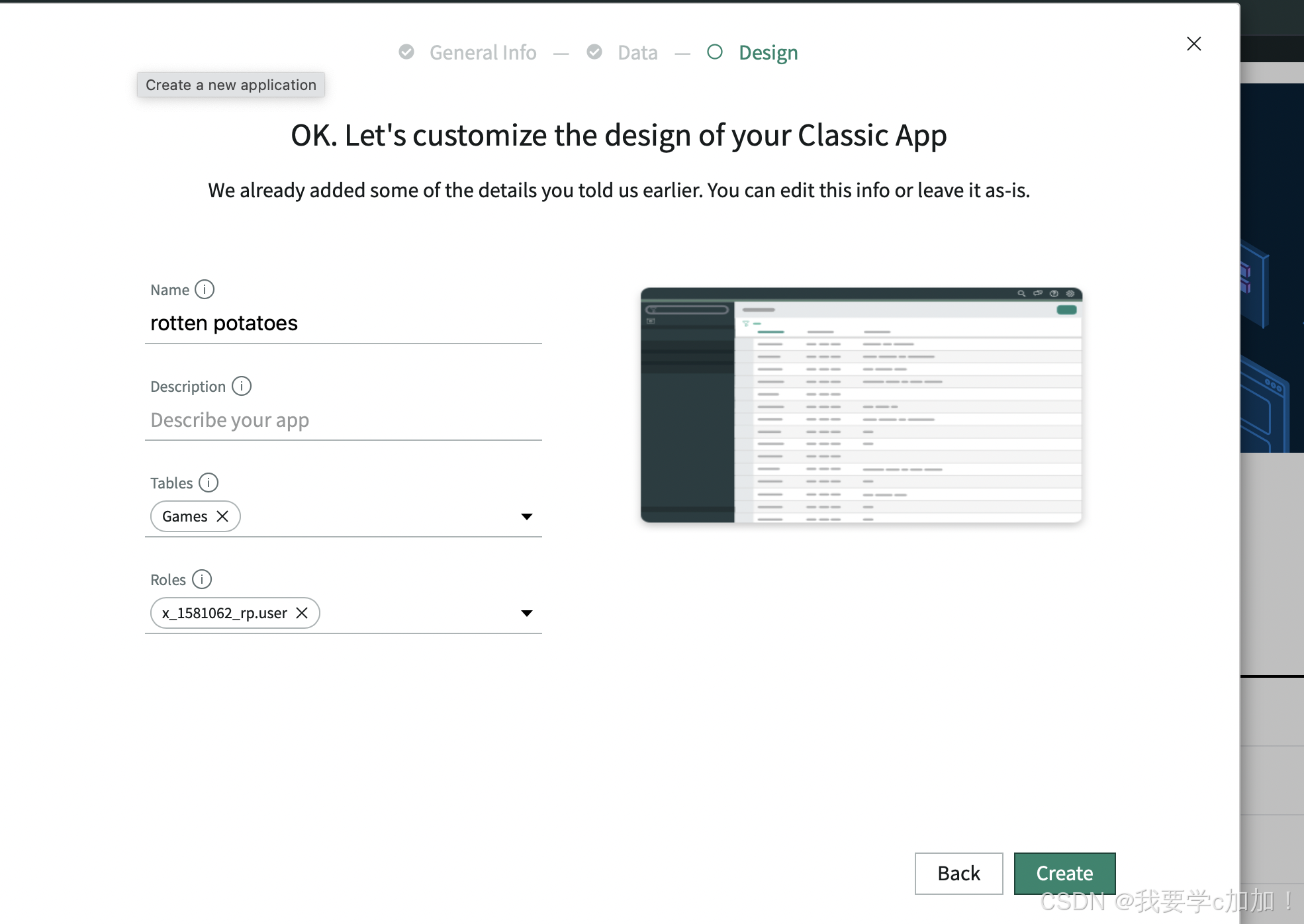Click the Classic App preview thumbnail

click(861, 405)
